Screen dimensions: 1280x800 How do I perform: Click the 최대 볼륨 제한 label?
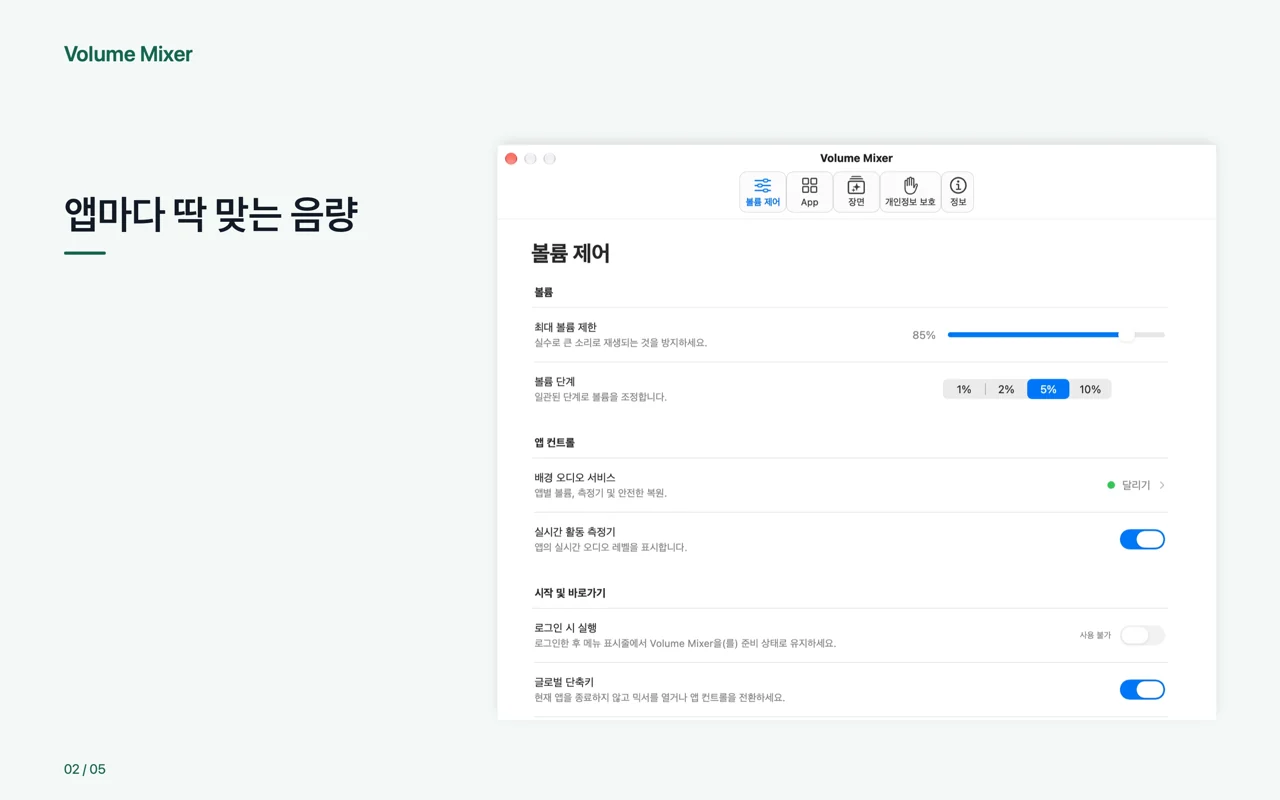pos(565,328)
